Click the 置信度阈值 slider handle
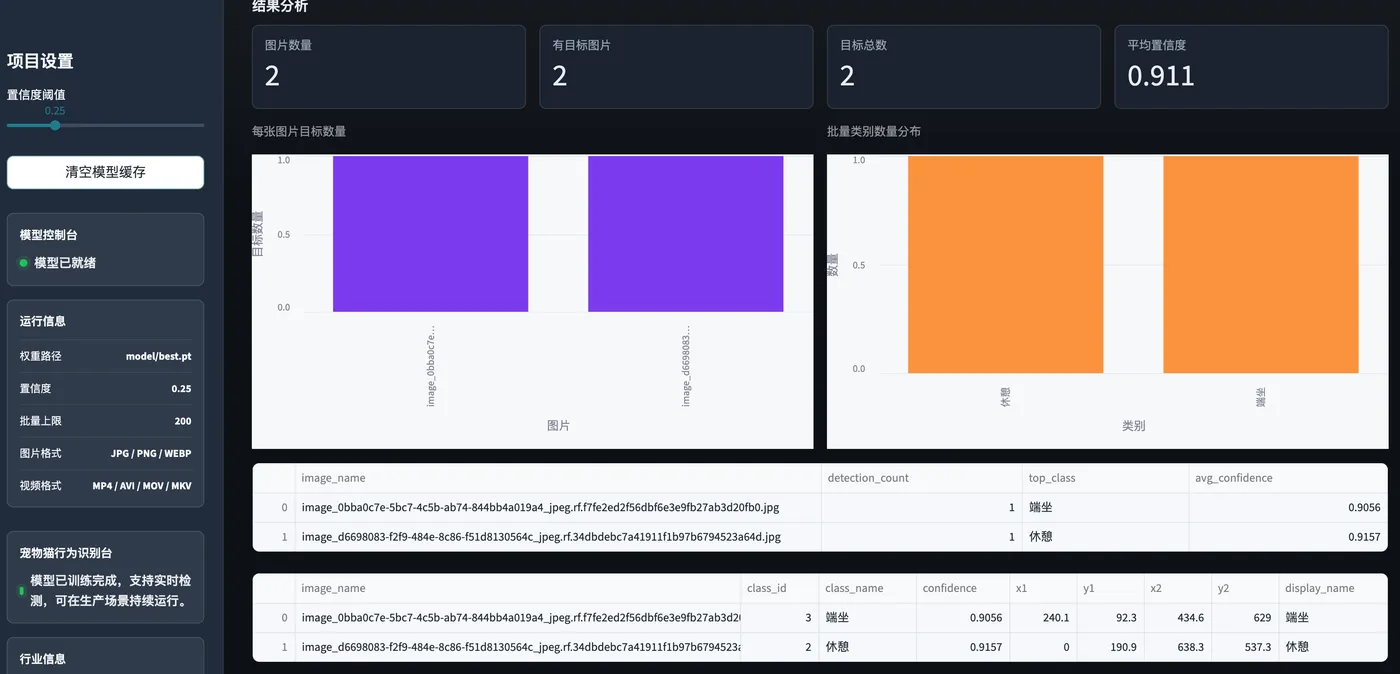The width and height of the screenshot is (1400, 674). (55, 125)
